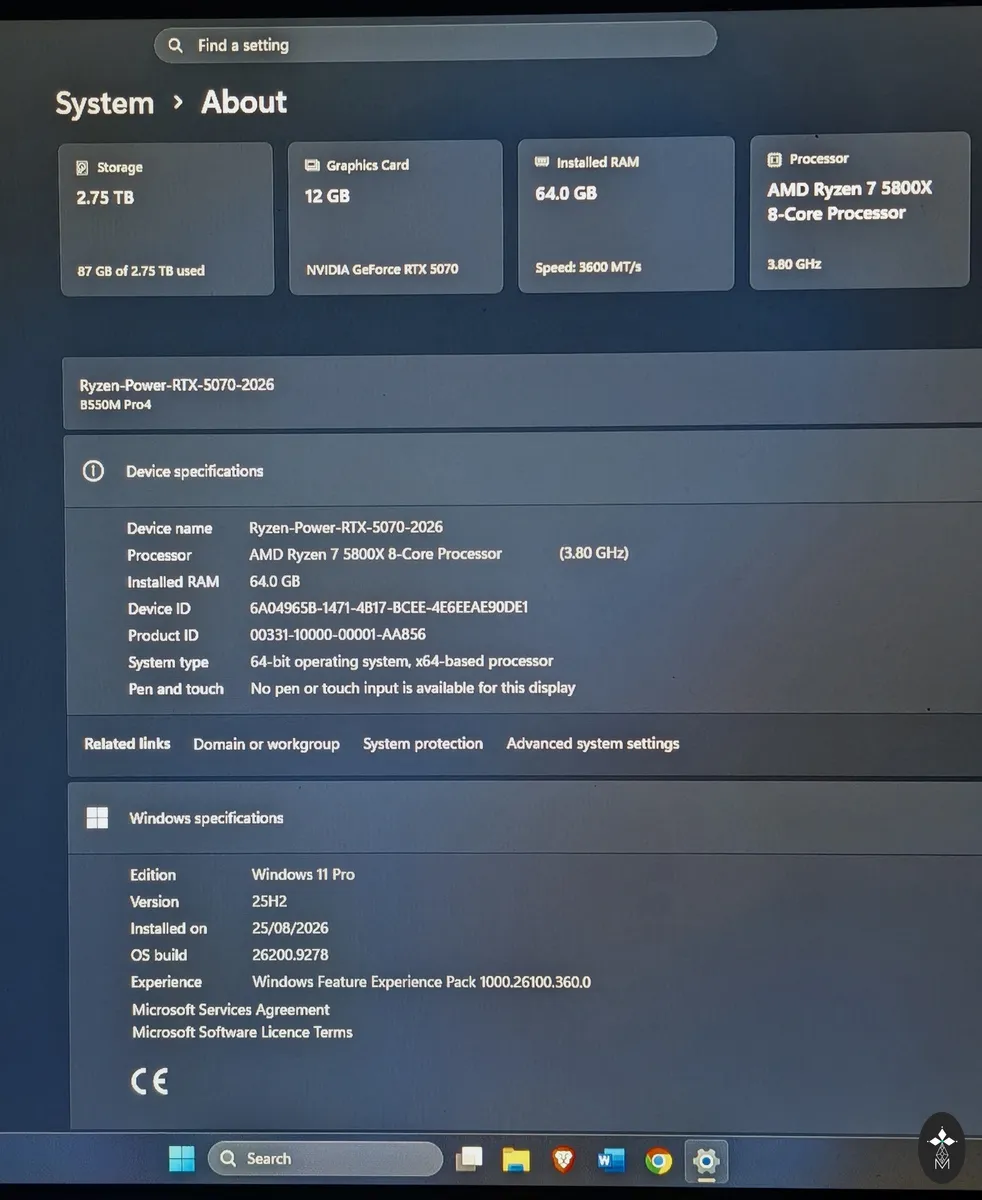
Task: Click the Find a setting search box
Action: coord(435,43)
